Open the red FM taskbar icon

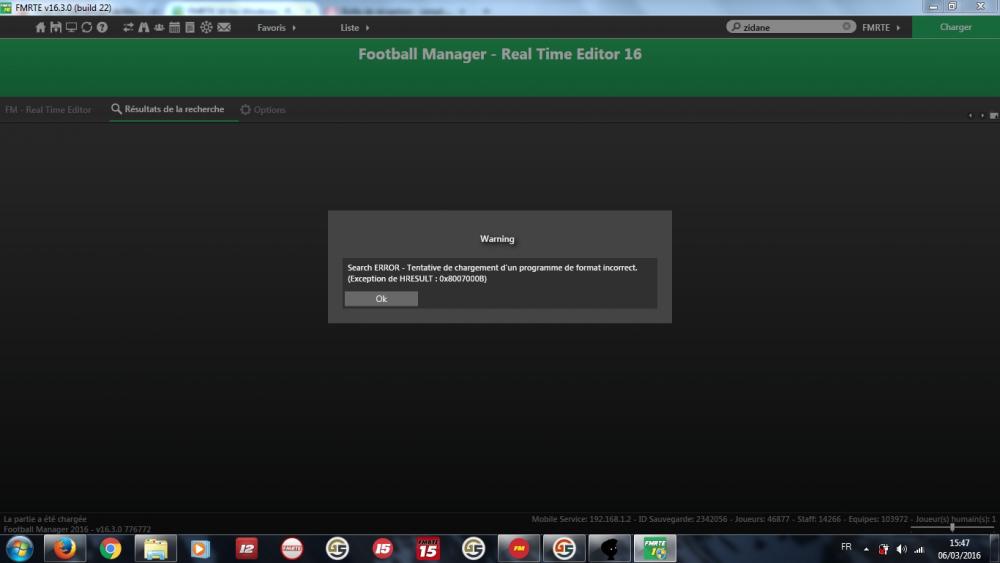(518, 548)
